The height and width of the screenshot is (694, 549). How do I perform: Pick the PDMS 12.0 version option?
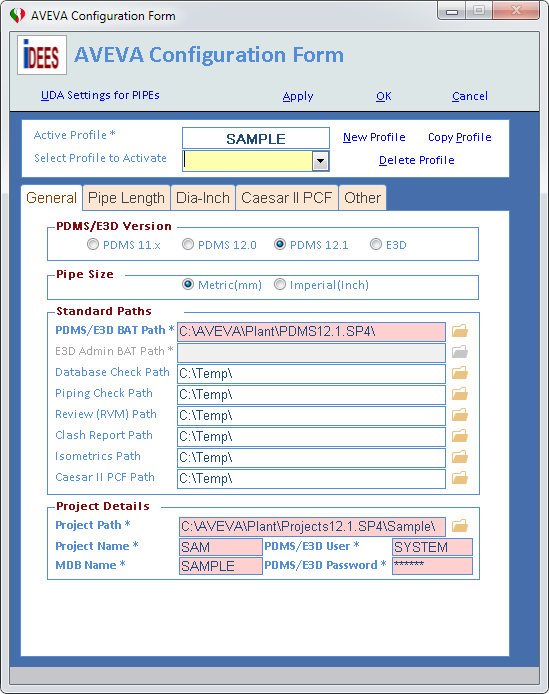[188, 244]
